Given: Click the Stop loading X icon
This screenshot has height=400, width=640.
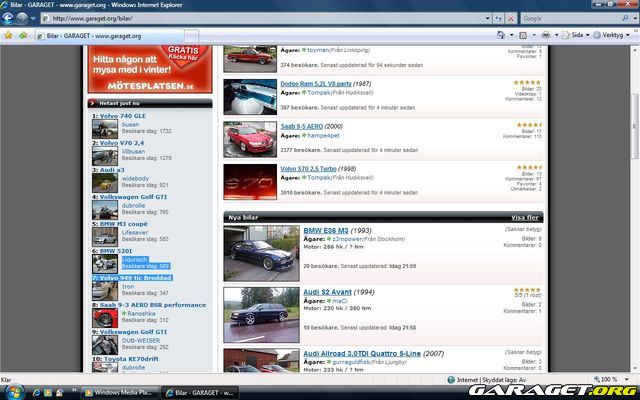Looking at the screenshot, I should click(x=510, y=18).
